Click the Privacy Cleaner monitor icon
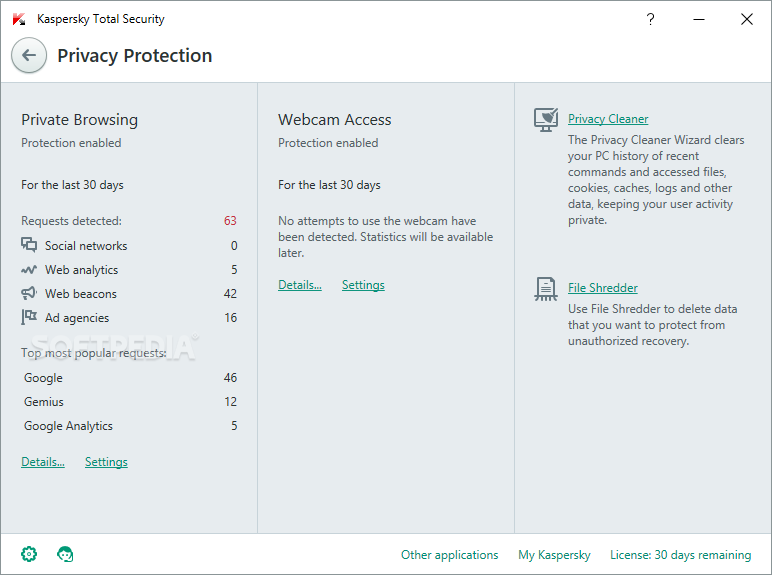Viewport: 772px width, 575px height. pyautogui.click(x=546, y=120)
